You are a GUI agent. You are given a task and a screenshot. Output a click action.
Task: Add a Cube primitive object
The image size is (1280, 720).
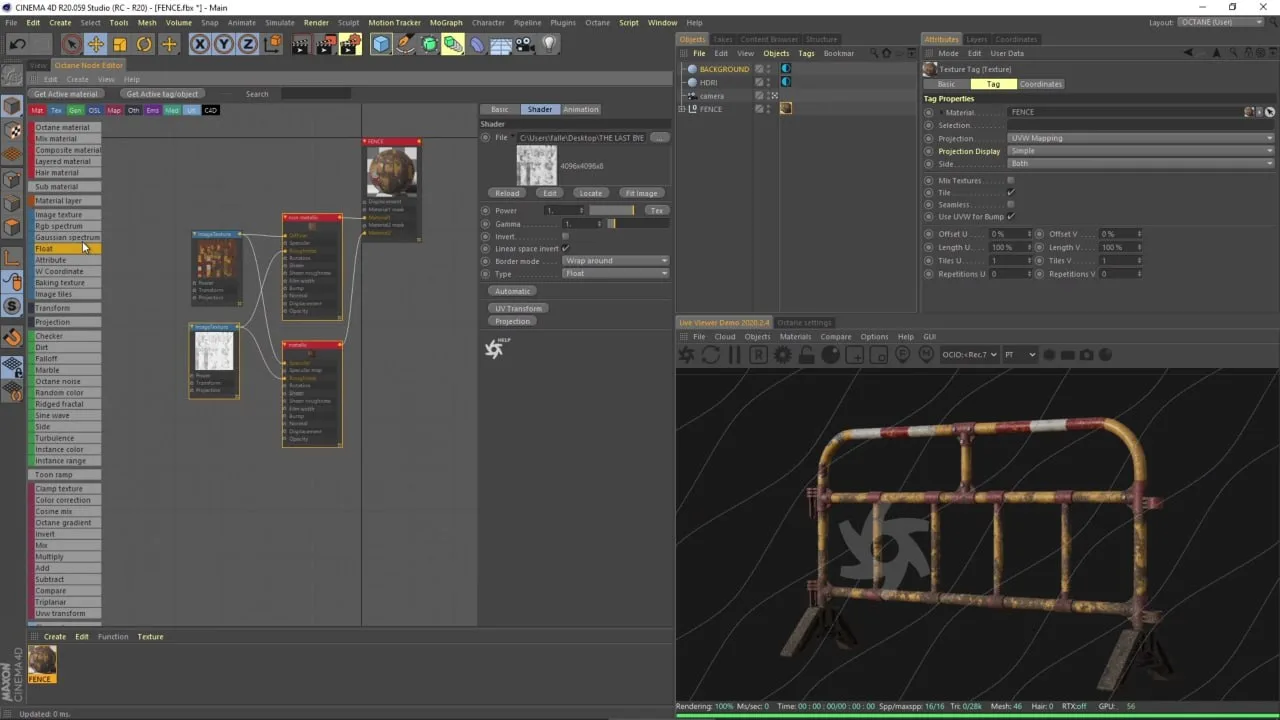pos(381,44)
